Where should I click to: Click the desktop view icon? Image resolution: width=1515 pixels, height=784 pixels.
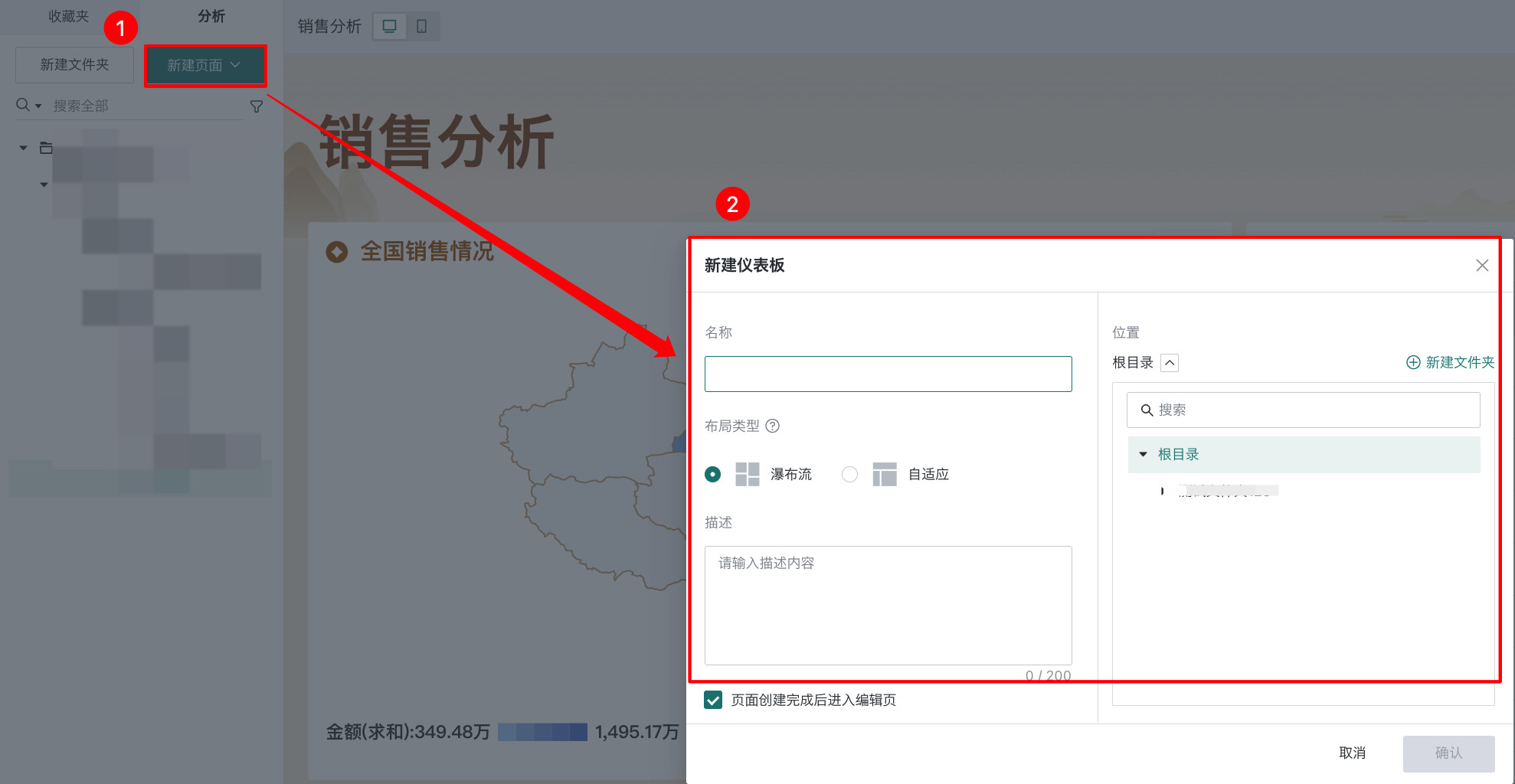tap(389, 26)
